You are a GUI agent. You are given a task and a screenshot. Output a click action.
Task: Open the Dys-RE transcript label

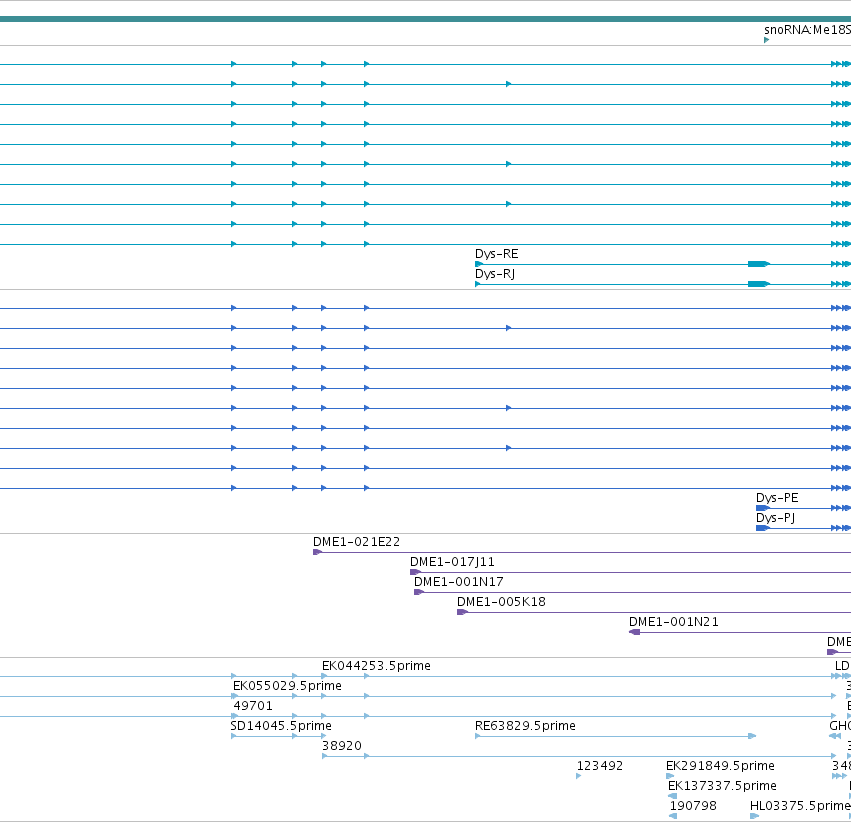click(x=497, y=254)
